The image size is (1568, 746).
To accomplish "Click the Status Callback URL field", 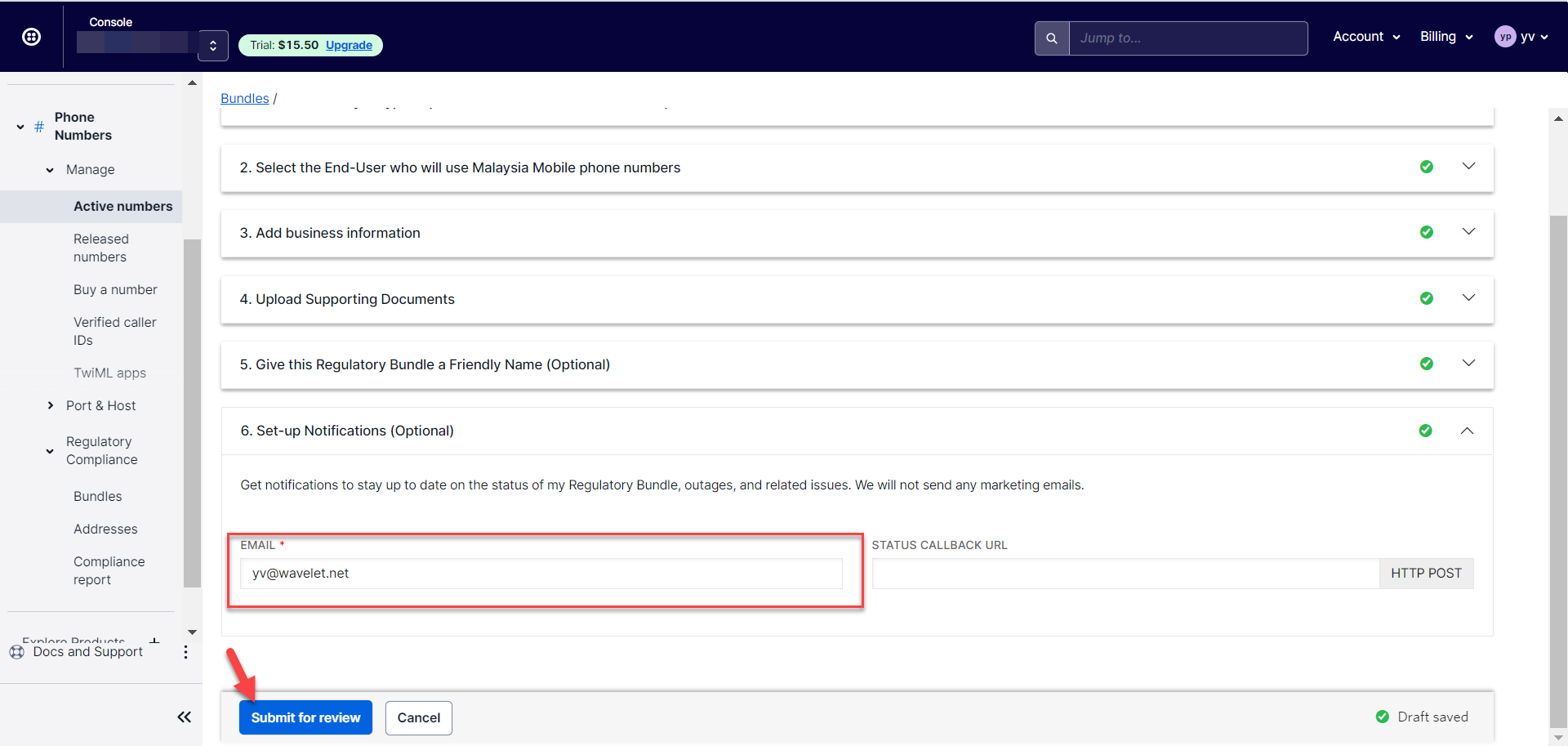I will pyautogui.click(x=1125, y=574).
